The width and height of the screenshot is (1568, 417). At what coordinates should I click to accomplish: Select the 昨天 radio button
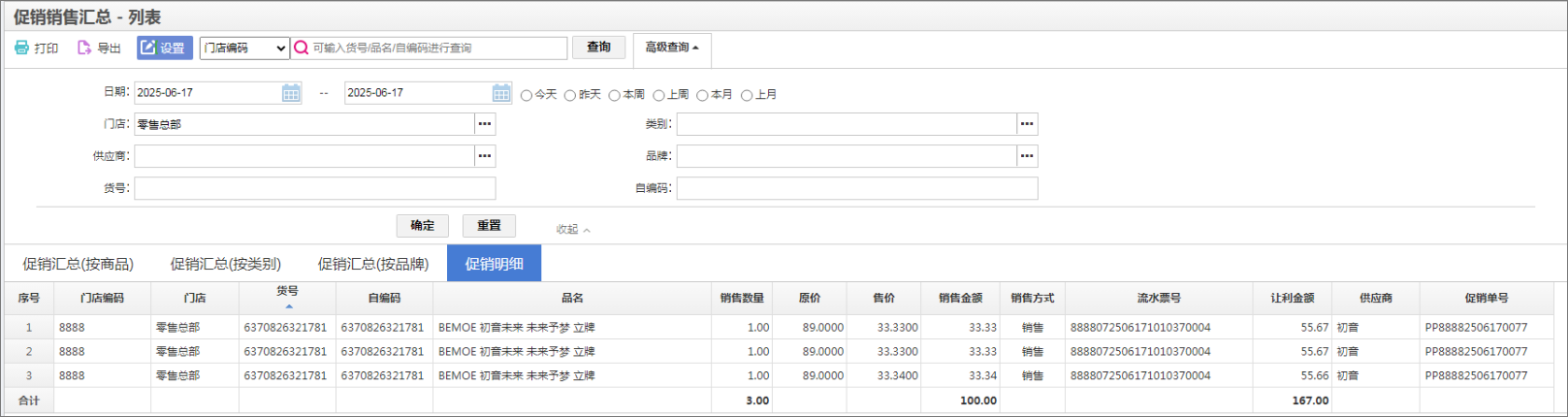click(570, 95)
